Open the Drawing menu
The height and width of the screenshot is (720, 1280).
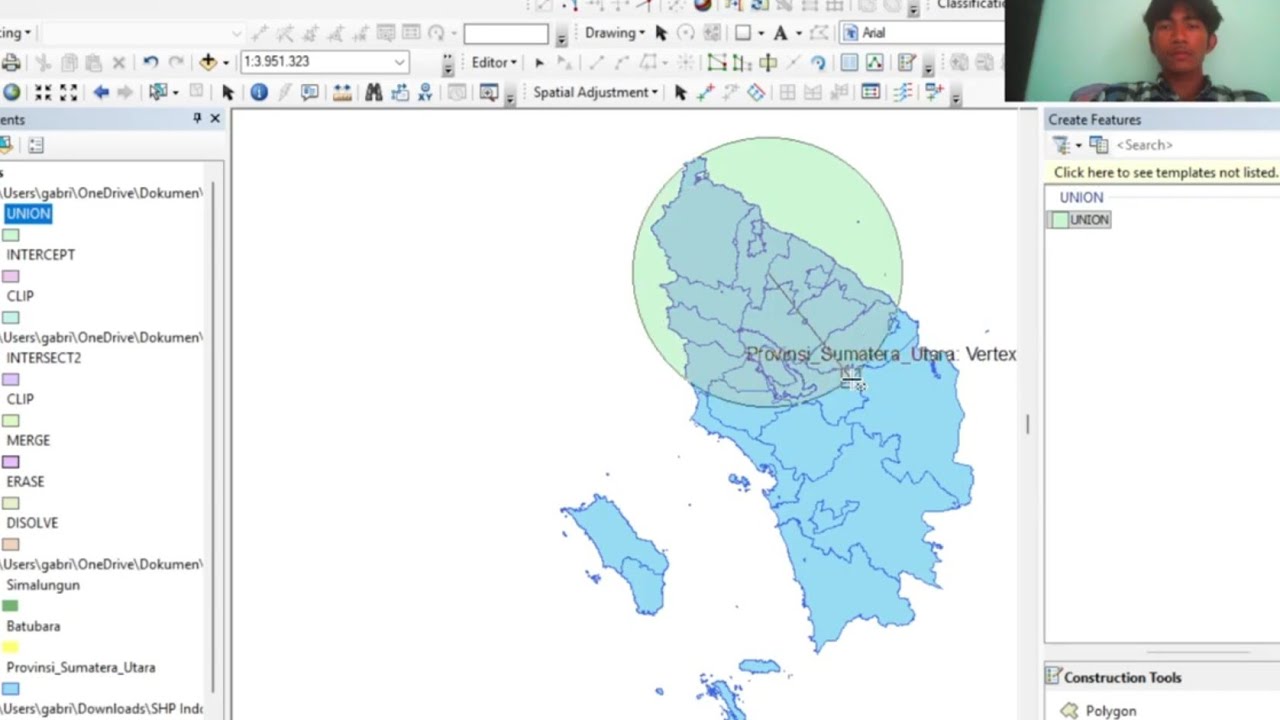pyautogui.click(x=615, y=32)
